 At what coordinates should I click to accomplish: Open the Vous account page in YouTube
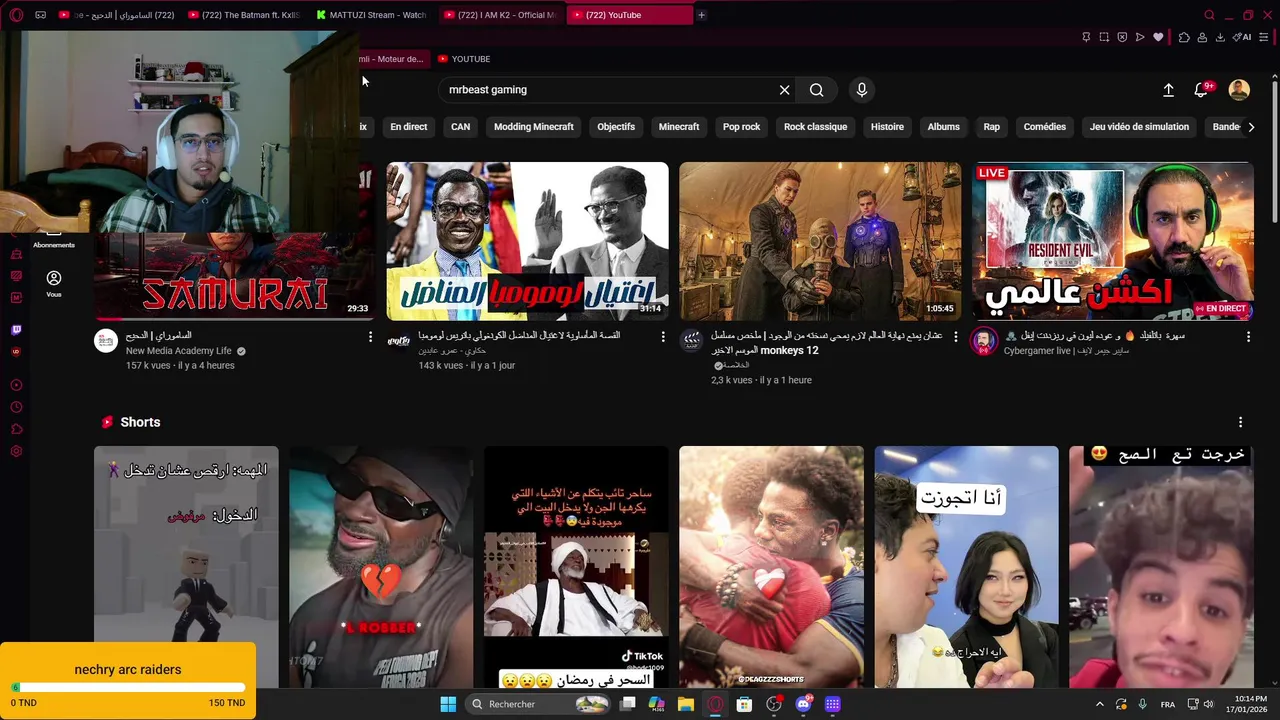coord(54,284)
